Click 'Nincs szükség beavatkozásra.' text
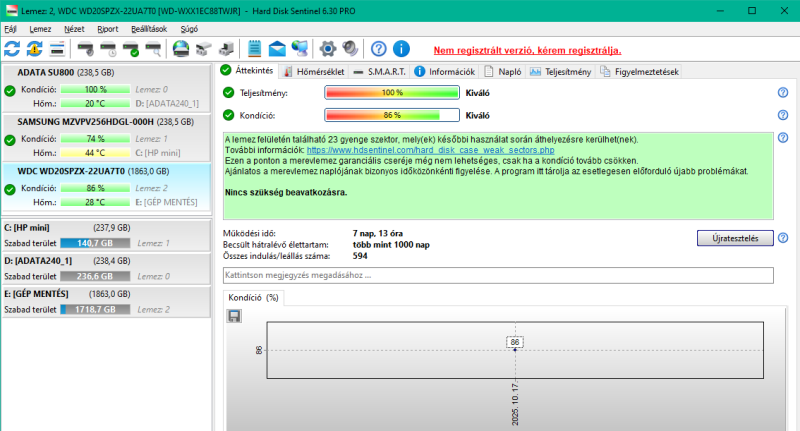This screenshot has height=431, width=800. click(286, 192)
